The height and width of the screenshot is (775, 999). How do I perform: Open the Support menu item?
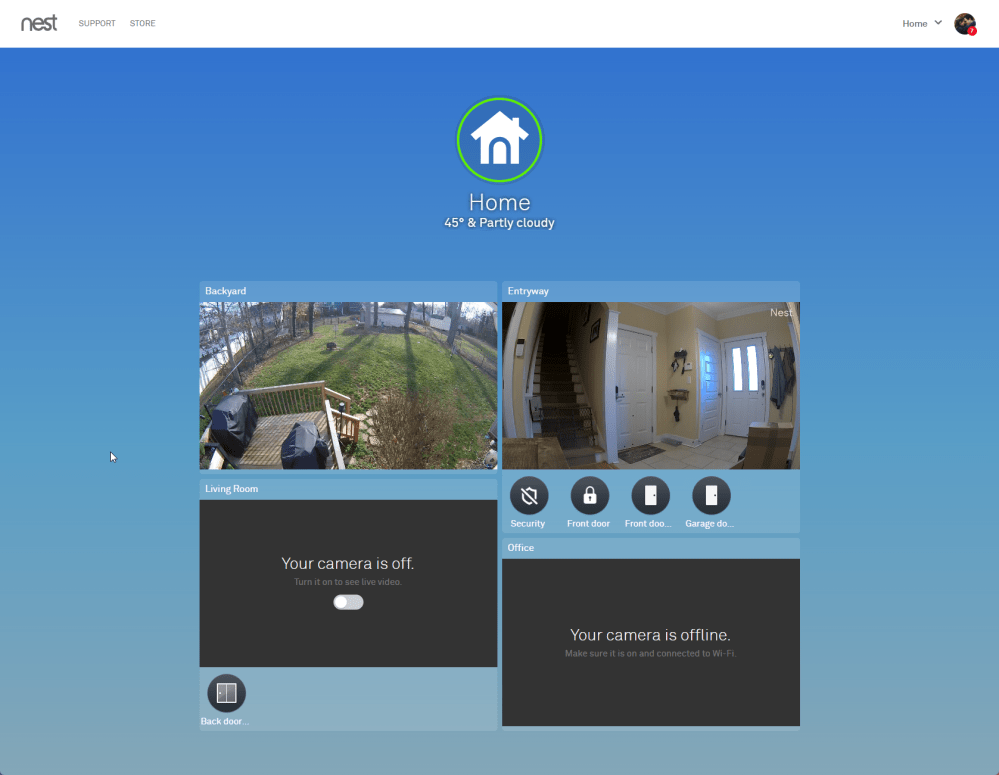click(97, 23)
